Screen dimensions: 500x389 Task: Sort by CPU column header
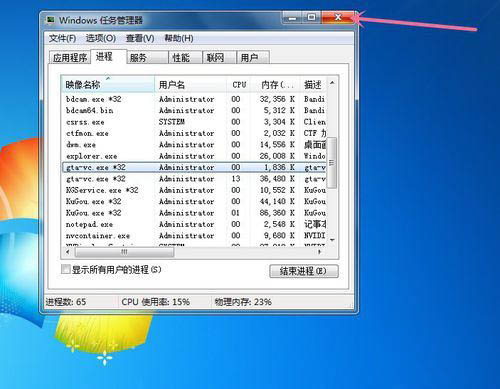[239, 84]
